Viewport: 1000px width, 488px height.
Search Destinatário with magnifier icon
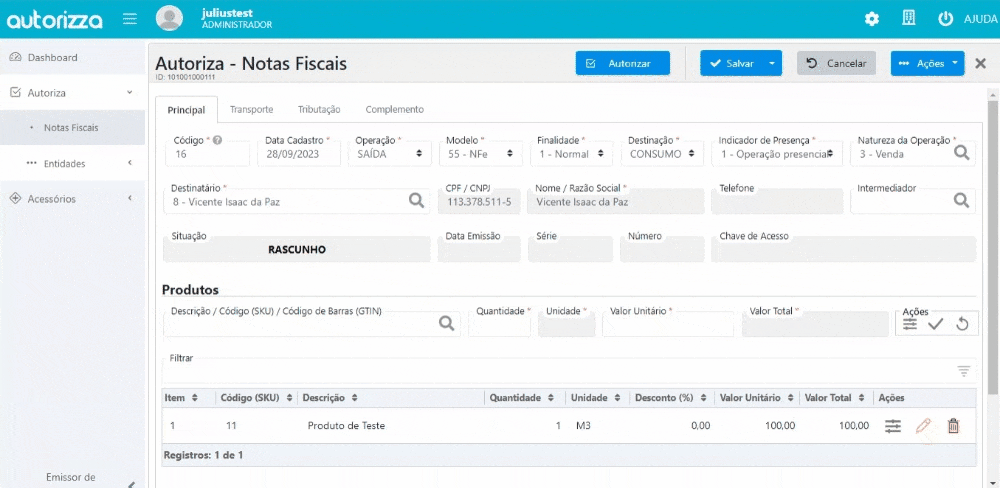416,201
